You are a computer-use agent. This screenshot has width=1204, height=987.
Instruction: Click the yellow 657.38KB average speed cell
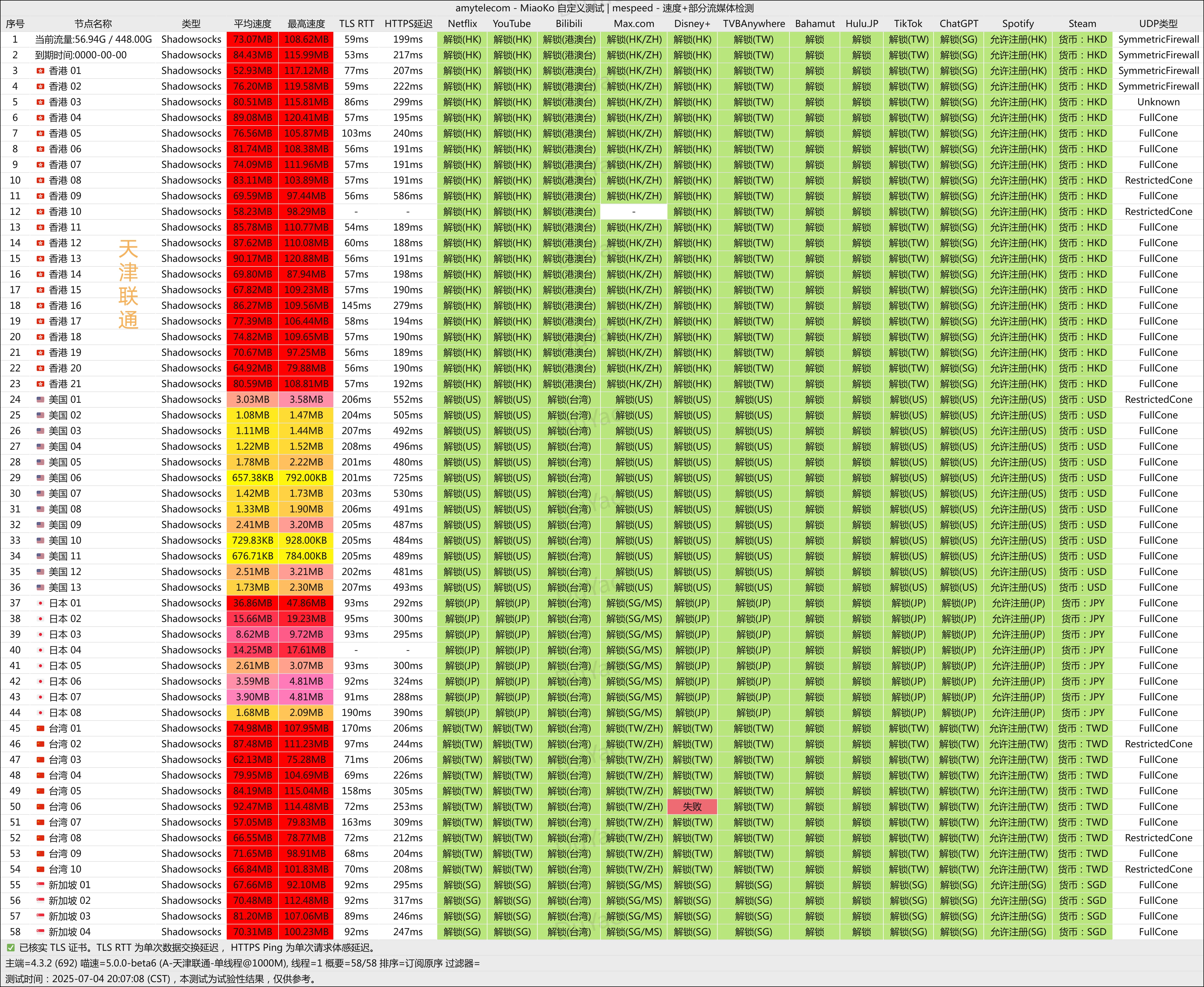point(252,478)
